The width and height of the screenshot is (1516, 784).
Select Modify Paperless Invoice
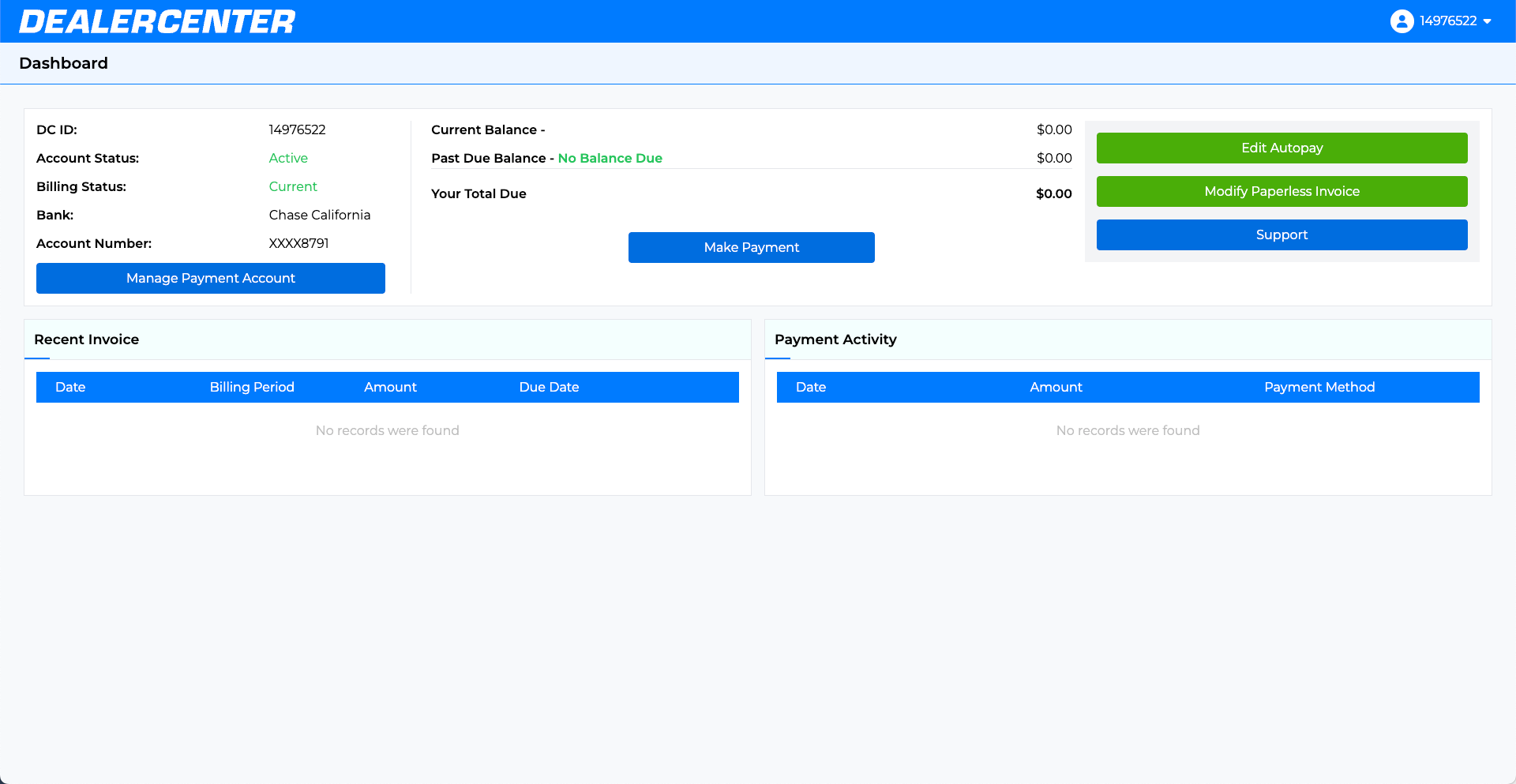point(1281,191)
